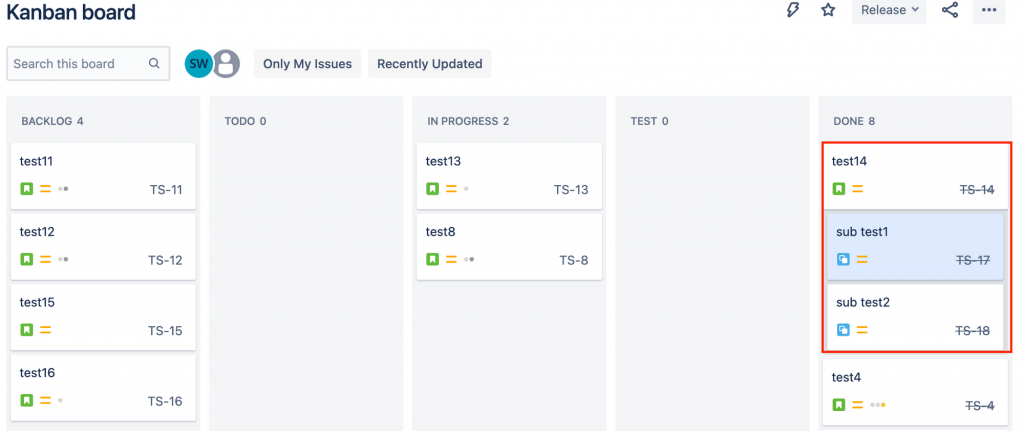
Task: Toggle the Recently Updated filter
Action: (x=429, y=64)
